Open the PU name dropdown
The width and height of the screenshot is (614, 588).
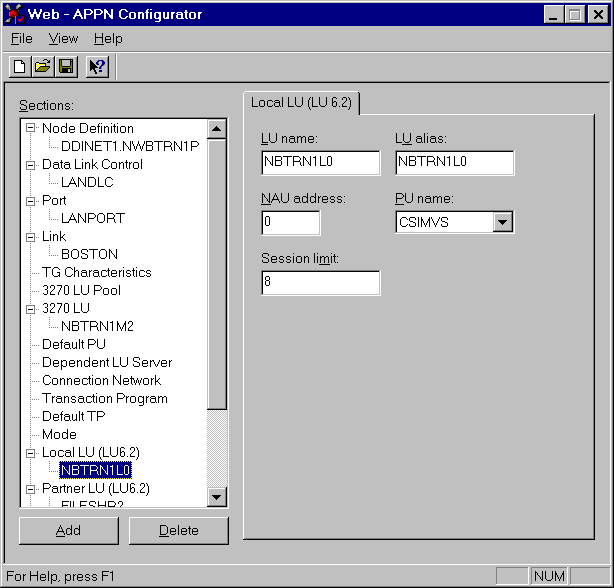click(503, 222)
